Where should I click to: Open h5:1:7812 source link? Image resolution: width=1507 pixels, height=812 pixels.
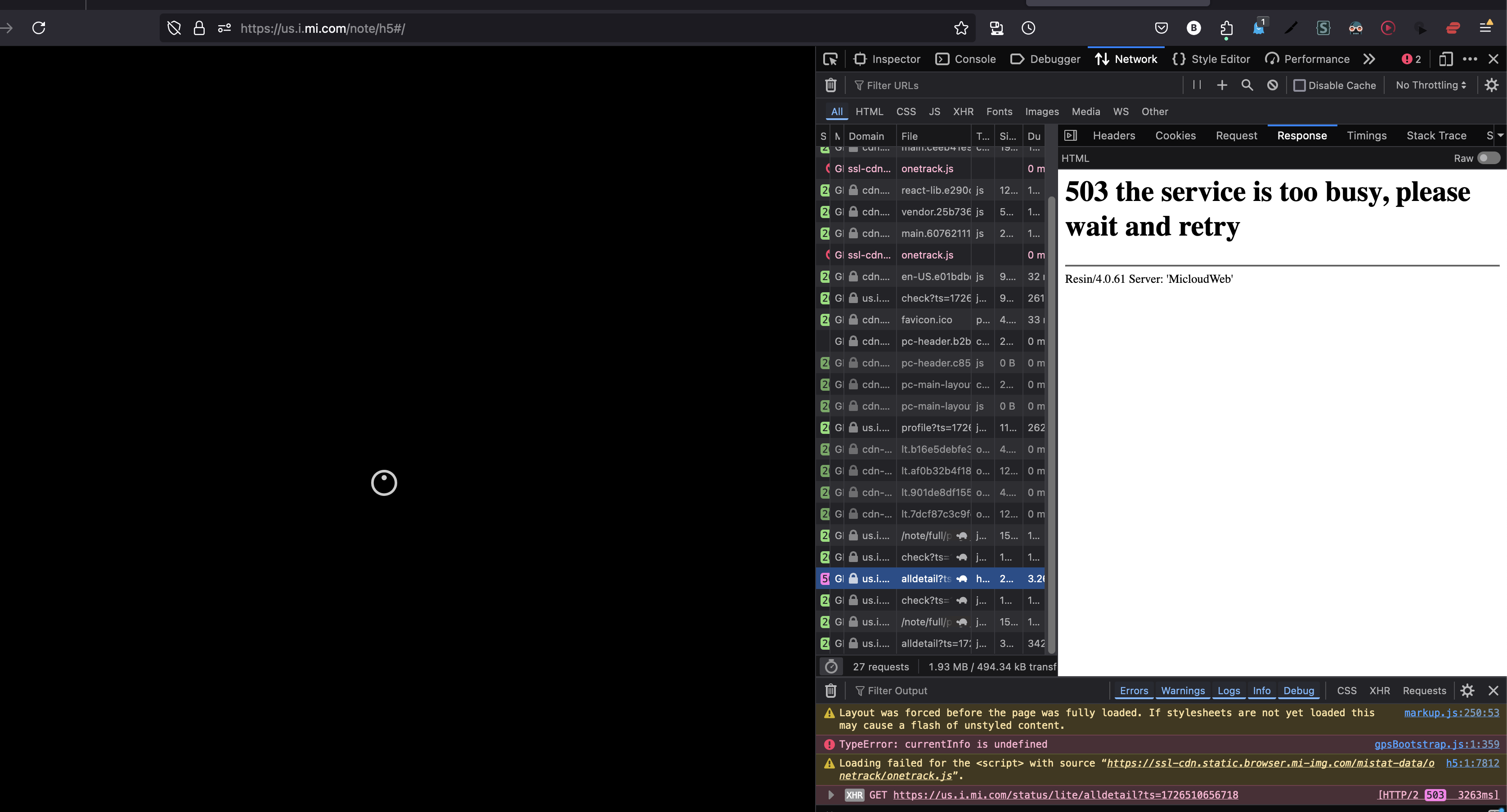(1472, 763)
